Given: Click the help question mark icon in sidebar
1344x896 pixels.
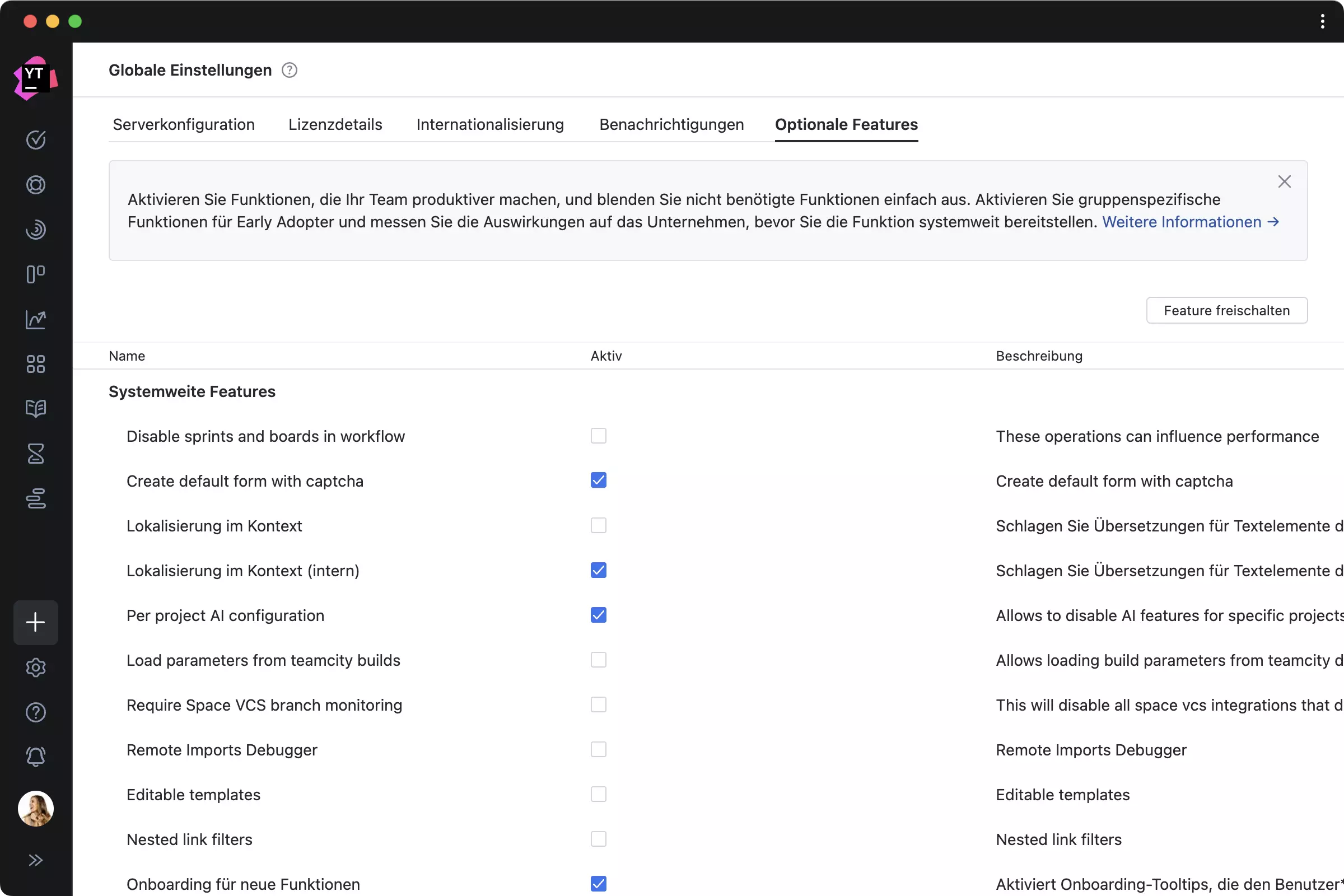Looking at the screenshot, I should pyautogui.click(x=36, y=712).
